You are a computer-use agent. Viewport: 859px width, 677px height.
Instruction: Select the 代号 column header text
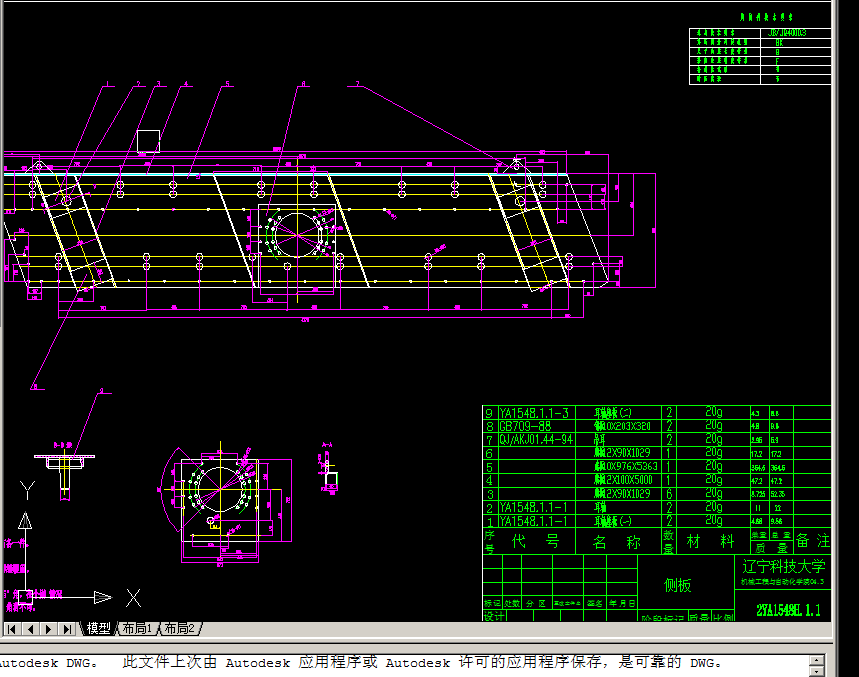click(x=535, y=542)
